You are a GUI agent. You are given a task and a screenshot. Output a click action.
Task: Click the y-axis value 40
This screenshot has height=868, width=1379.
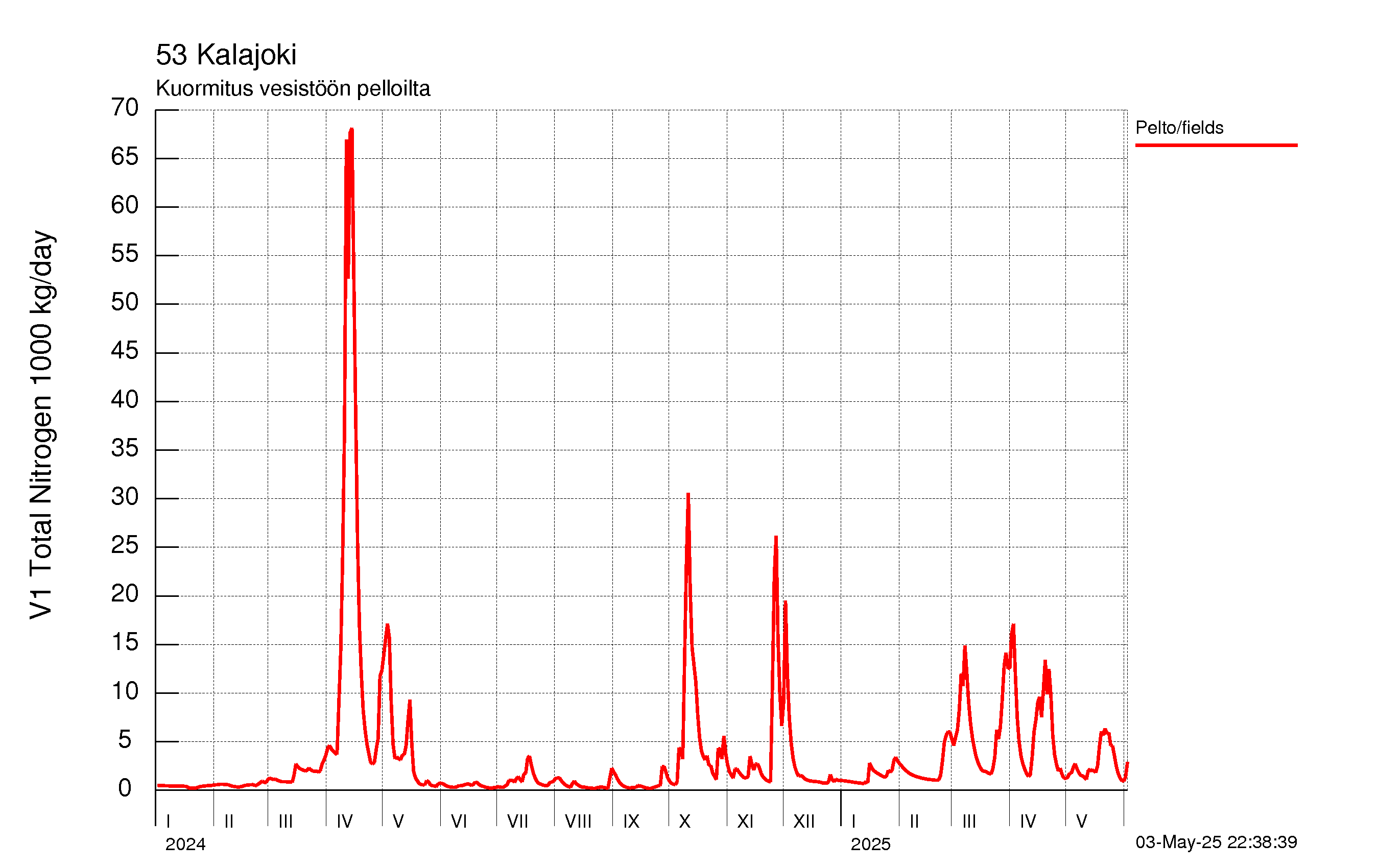[x=125, y=399]
